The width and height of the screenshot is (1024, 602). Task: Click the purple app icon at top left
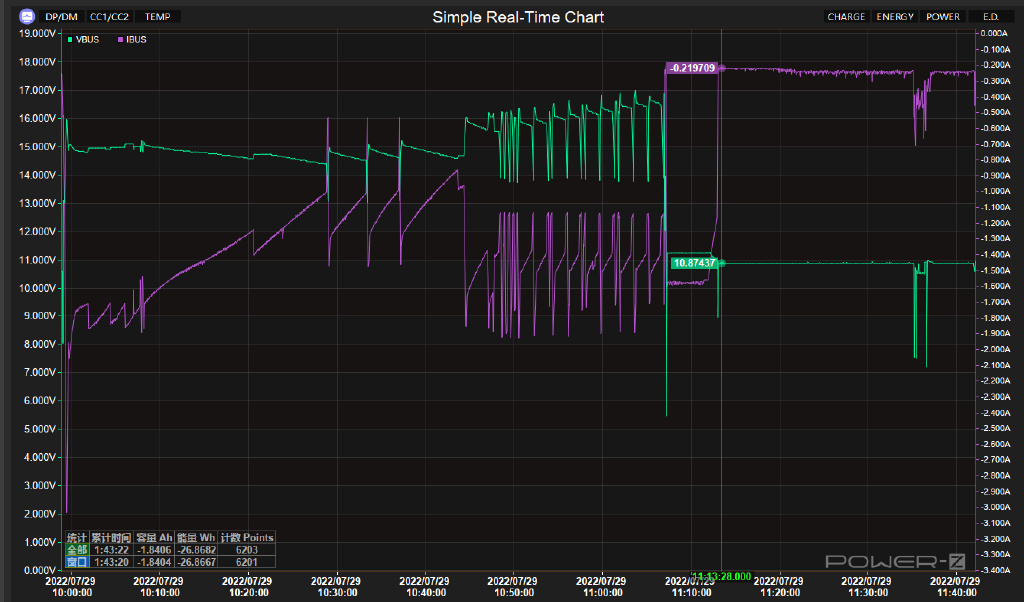[x=27, y=17]
